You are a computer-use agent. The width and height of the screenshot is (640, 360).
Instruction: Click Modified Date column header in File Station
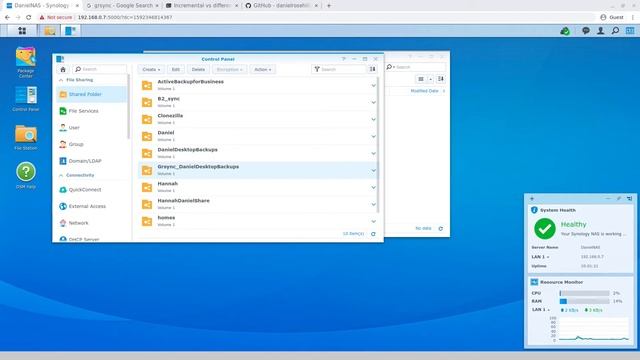424,91
